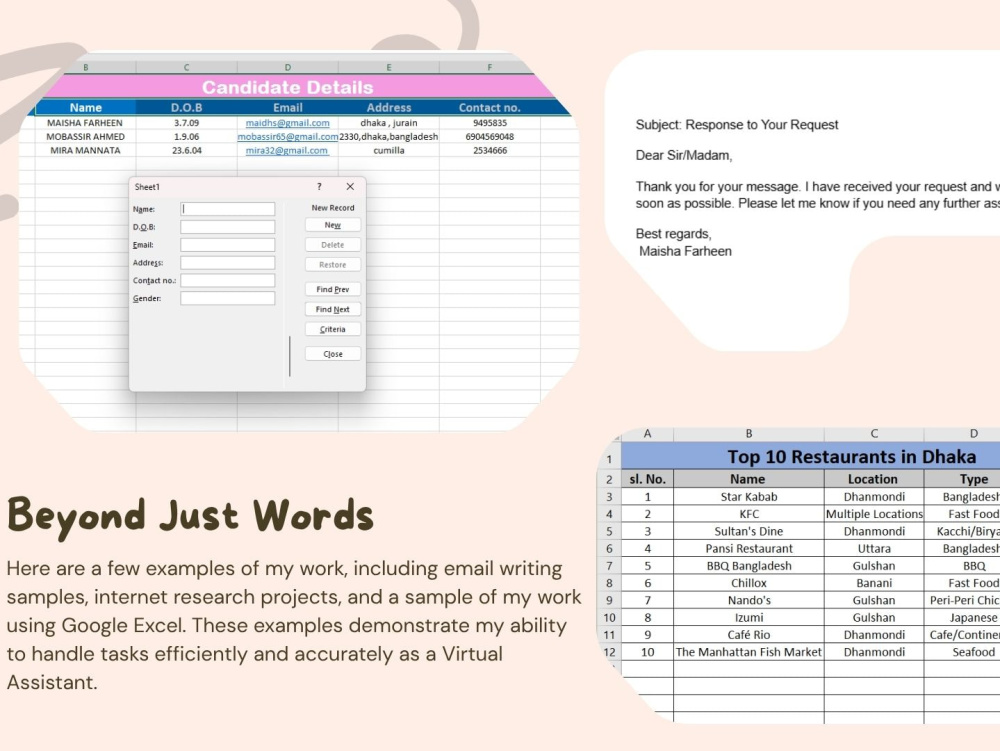Select the Location header cell
This screenshot has width=1000, height=751.
[x=874, y=479]
